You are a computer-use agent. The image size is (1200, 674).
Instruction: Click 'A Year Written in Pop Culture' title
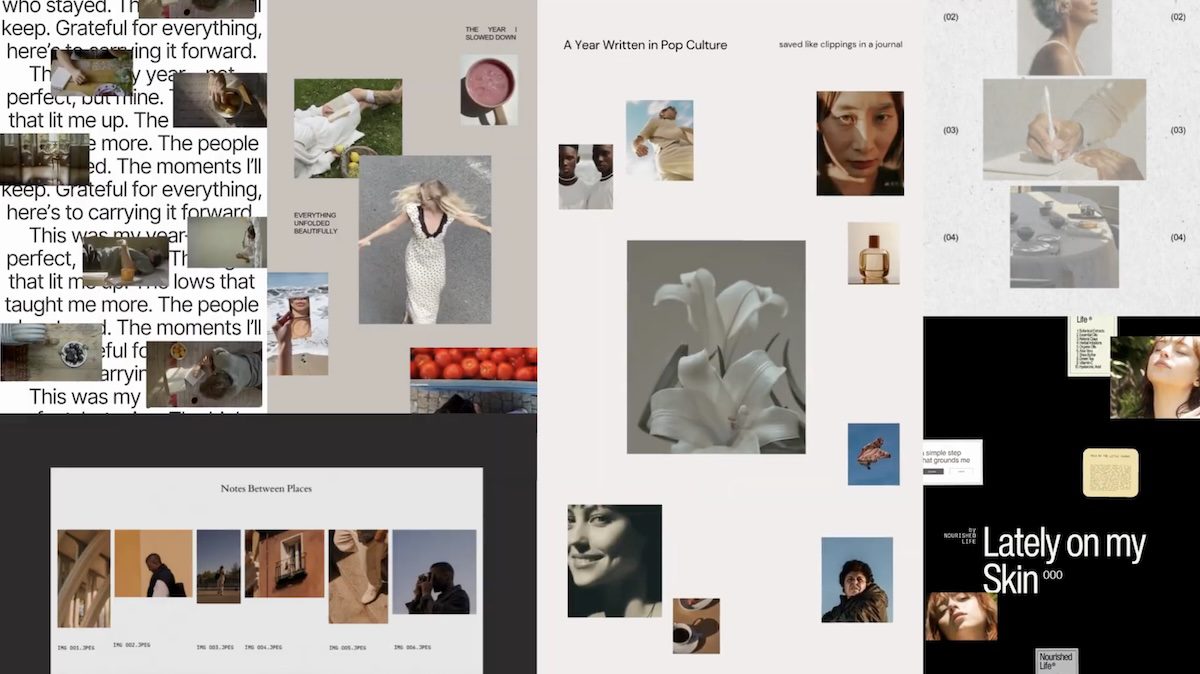point(645,45)
